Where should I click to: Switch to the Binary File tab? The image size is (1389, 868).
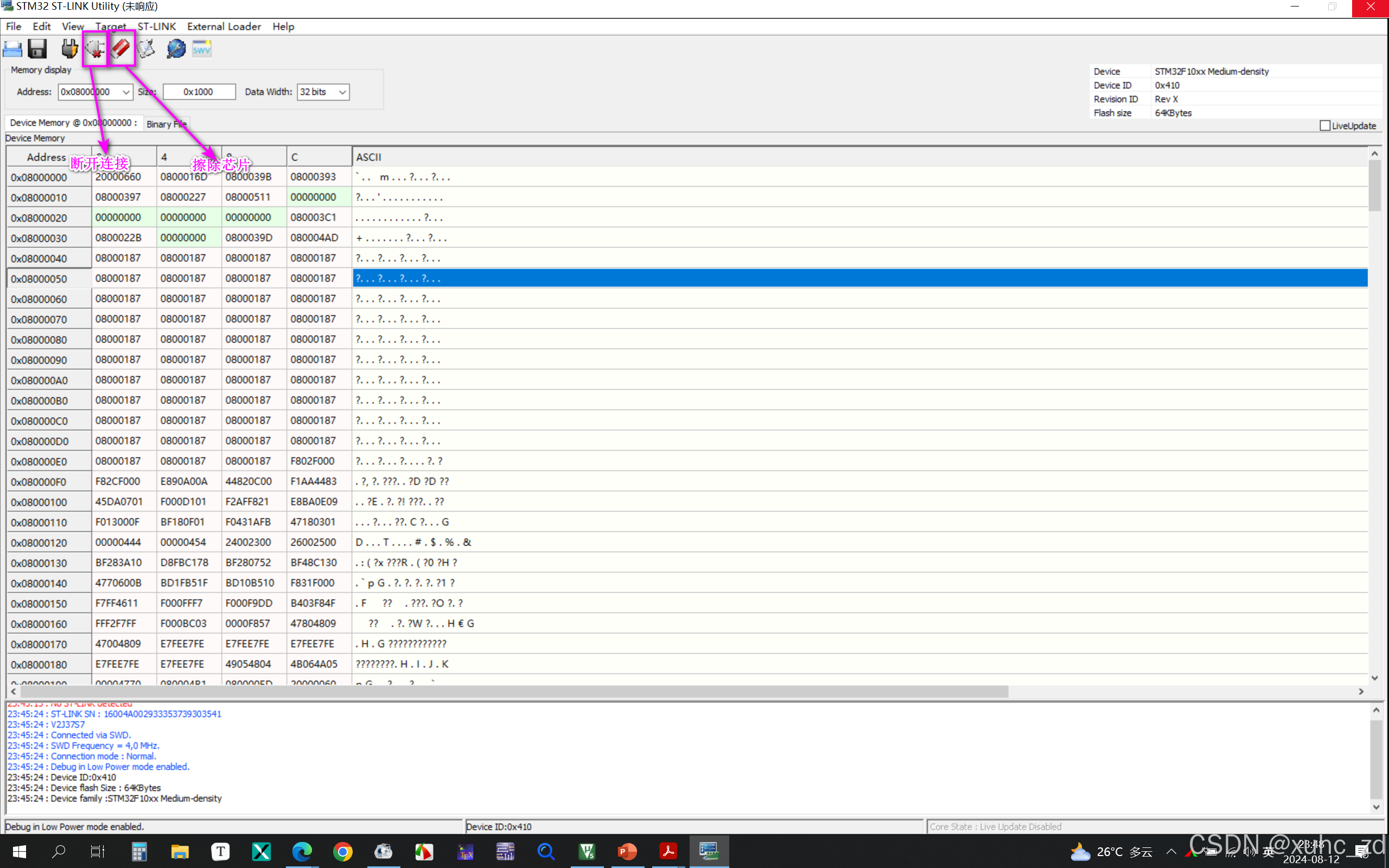(166, 124)
